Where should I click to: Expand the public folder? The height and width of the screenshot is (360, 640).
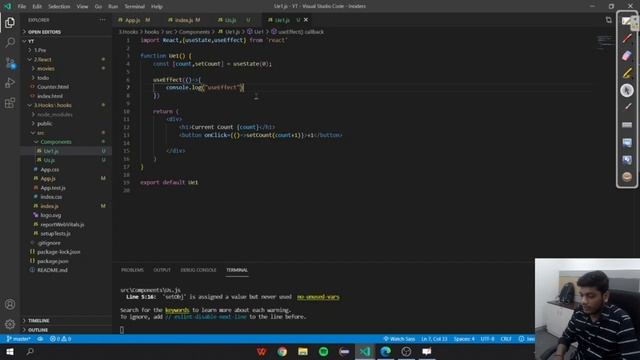66,123
